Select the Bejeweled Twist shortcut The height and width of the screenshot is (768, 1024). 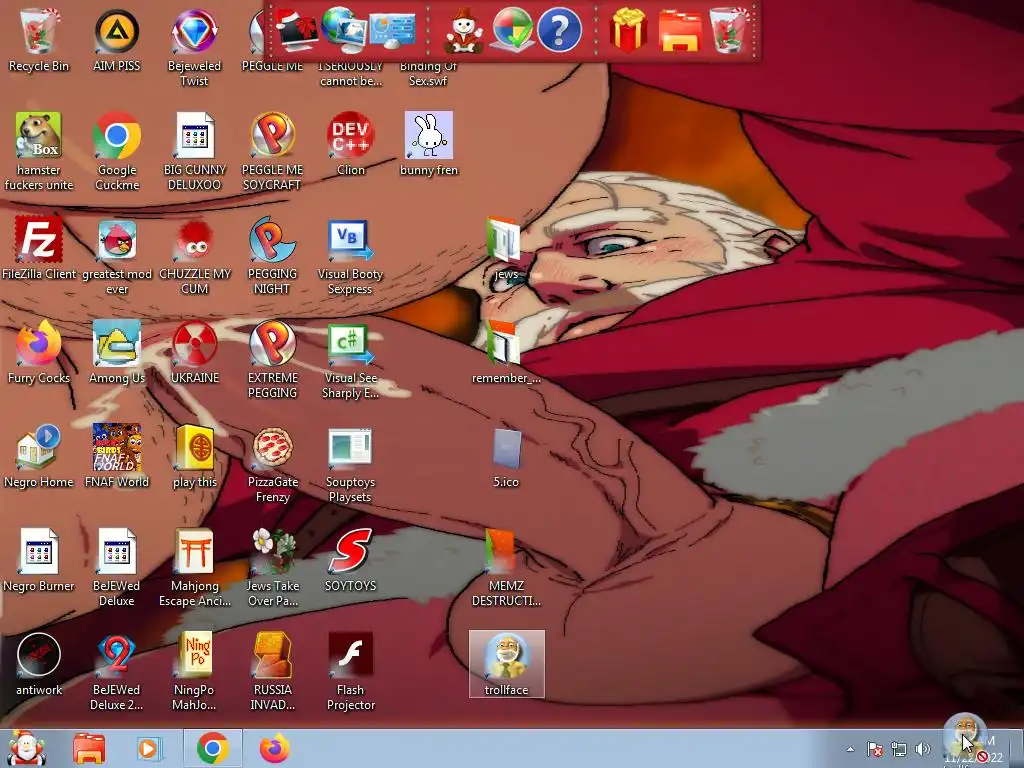[x=194, y=47]
